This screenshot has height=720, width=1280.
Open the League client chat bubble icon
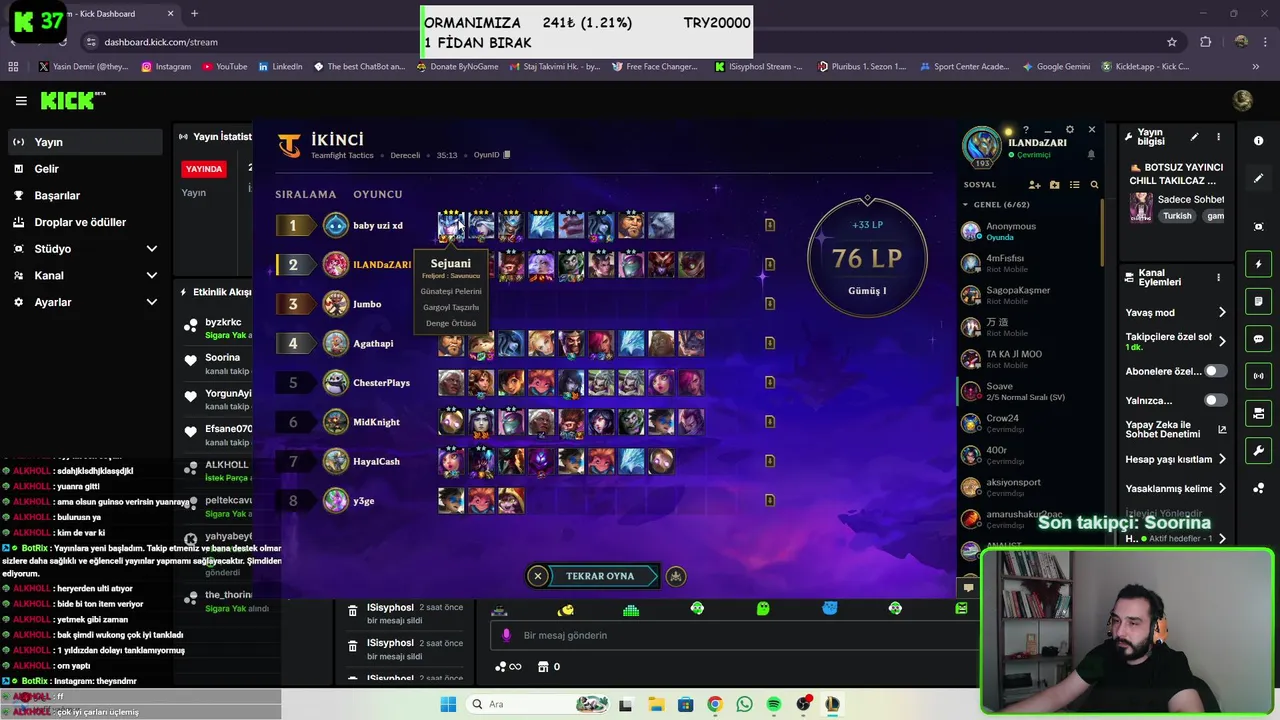click(968, 588)
